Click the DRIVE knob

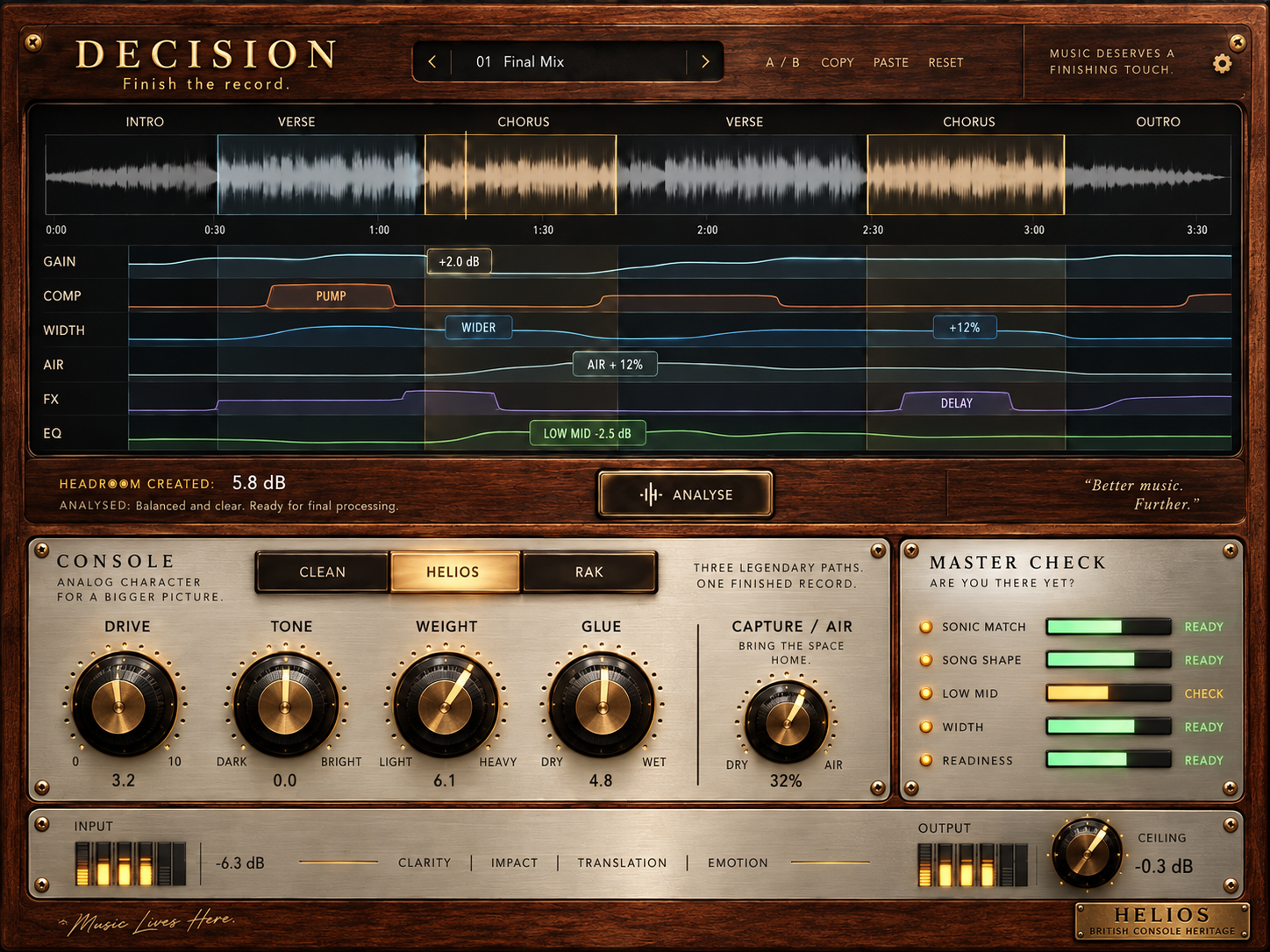point(123,703)
